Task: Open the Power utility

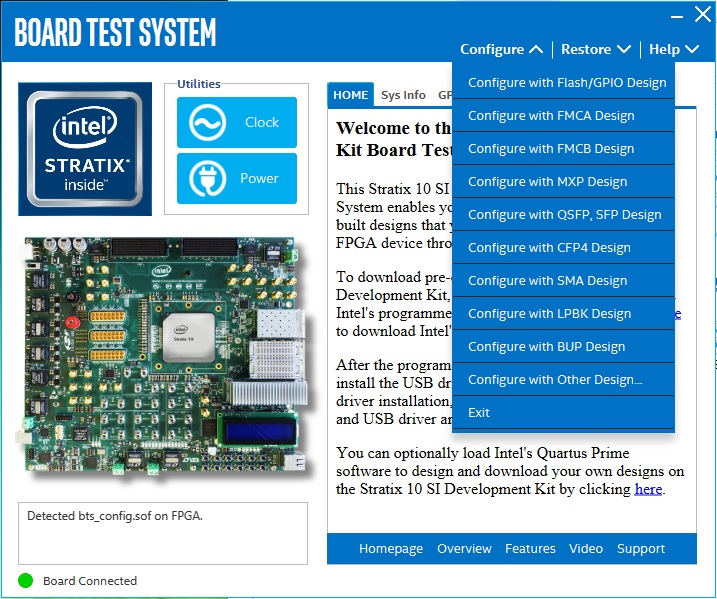Action: click(x=237, y=178)
